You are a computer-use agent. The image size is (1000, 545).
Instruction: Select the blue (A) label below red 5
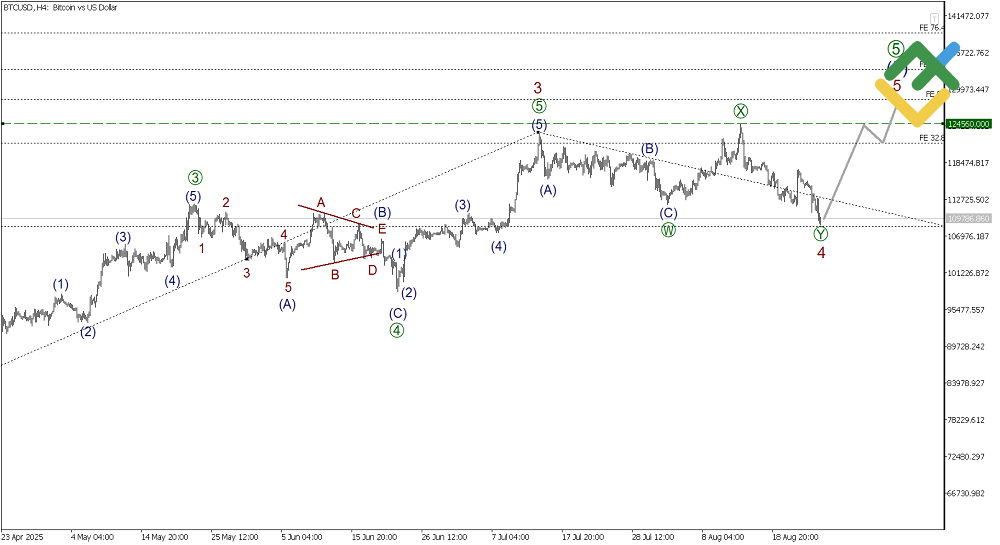tap(287, 305)
